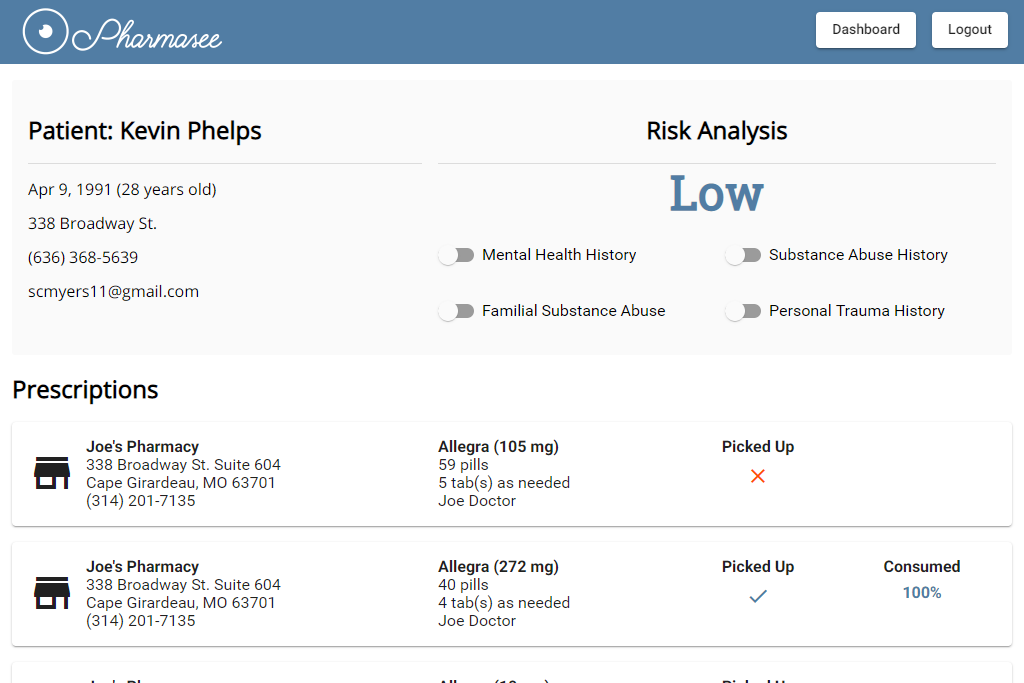The height and width of the screenshot is (683, 1024).
Task: Click the Pharmasee script wordmark
Action: pos(147,35)
